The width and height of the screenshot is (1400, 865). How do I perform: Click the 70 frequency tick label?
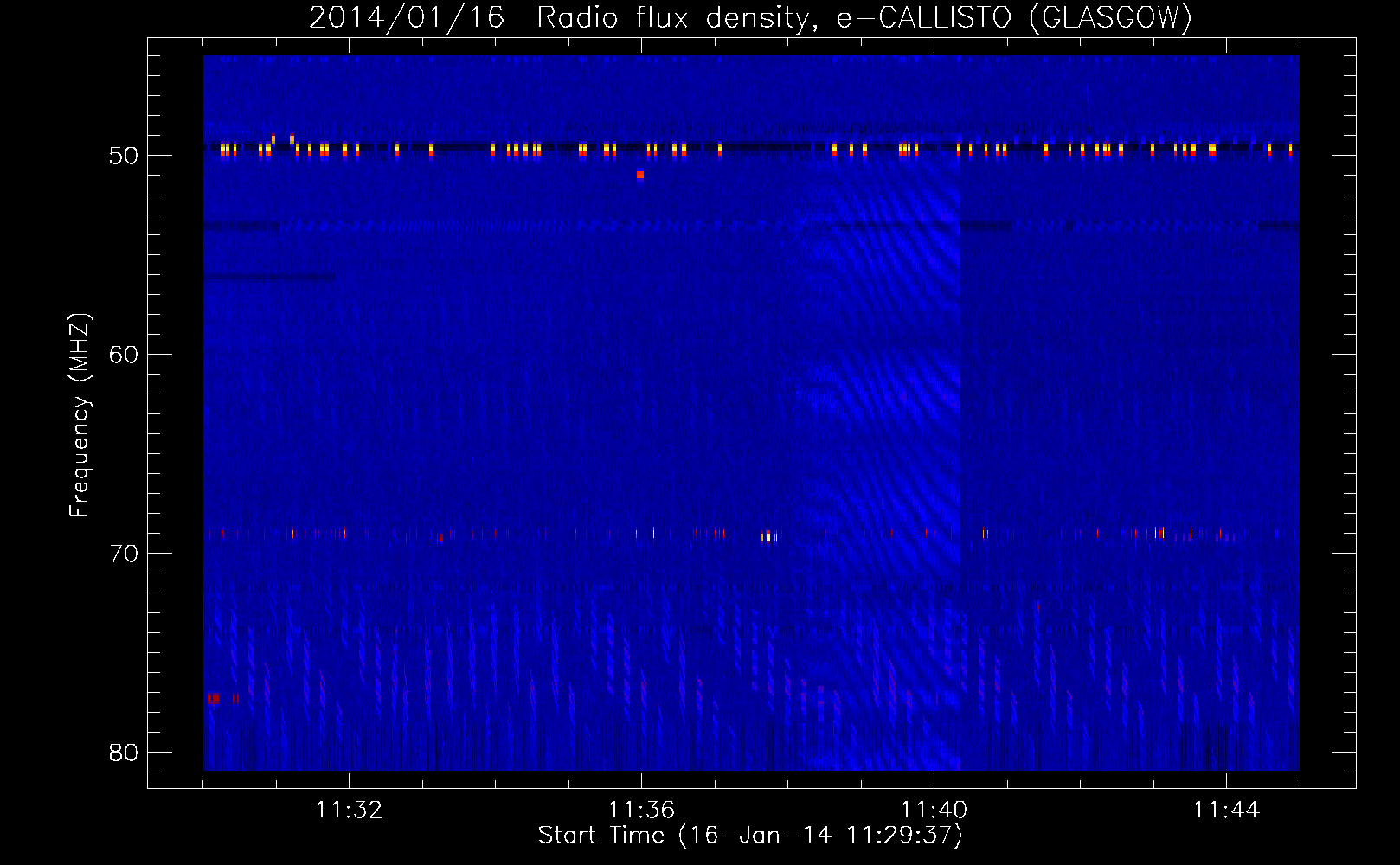click(x=125, y=554)
